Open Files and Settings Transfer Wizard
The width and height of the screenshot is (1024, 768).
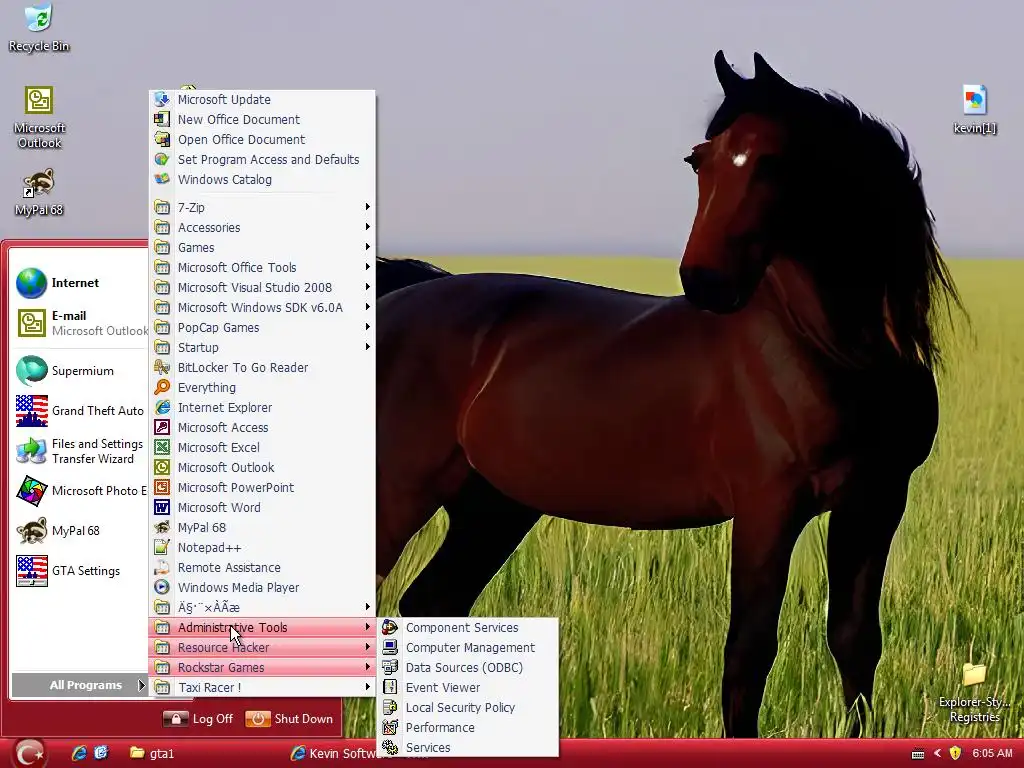click(78, 451)
